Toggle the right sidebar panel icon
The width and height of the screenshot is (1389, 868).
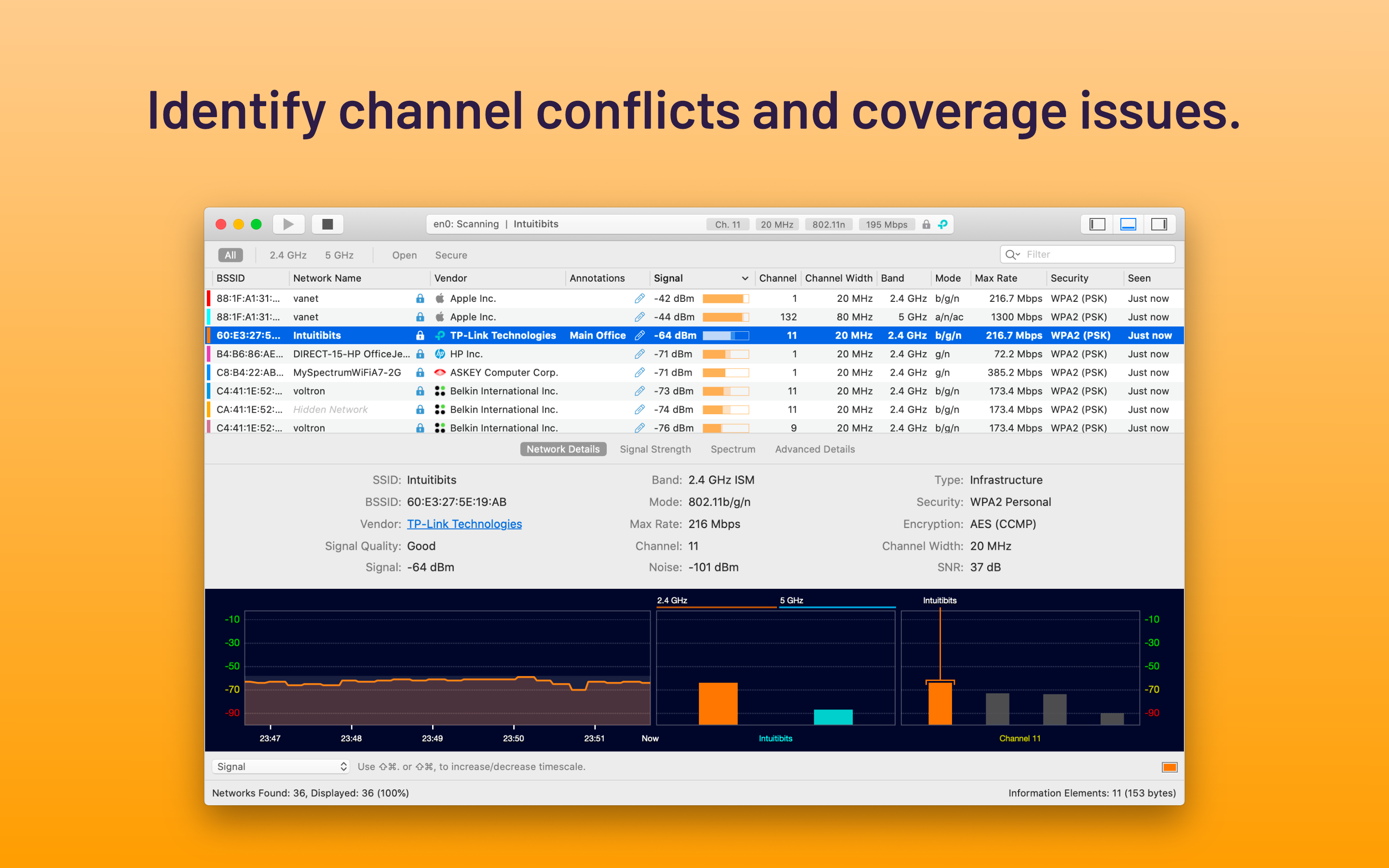pyautogui.click(x=1159, y=224)
